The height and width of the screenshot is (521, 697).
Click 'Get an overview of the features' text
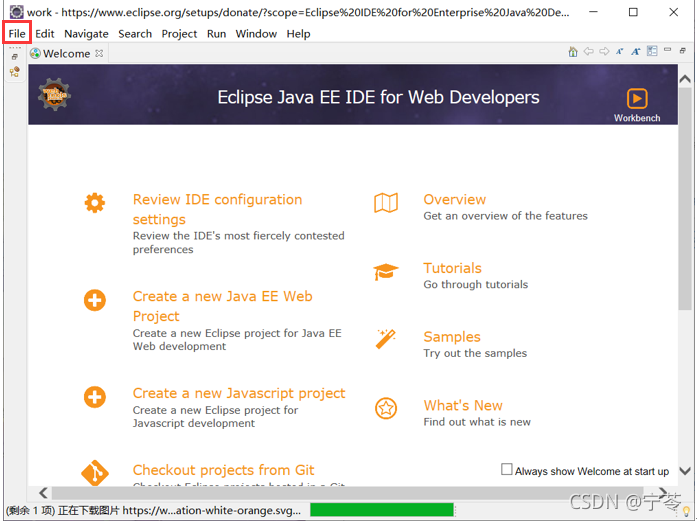click(x=505, y=216)
